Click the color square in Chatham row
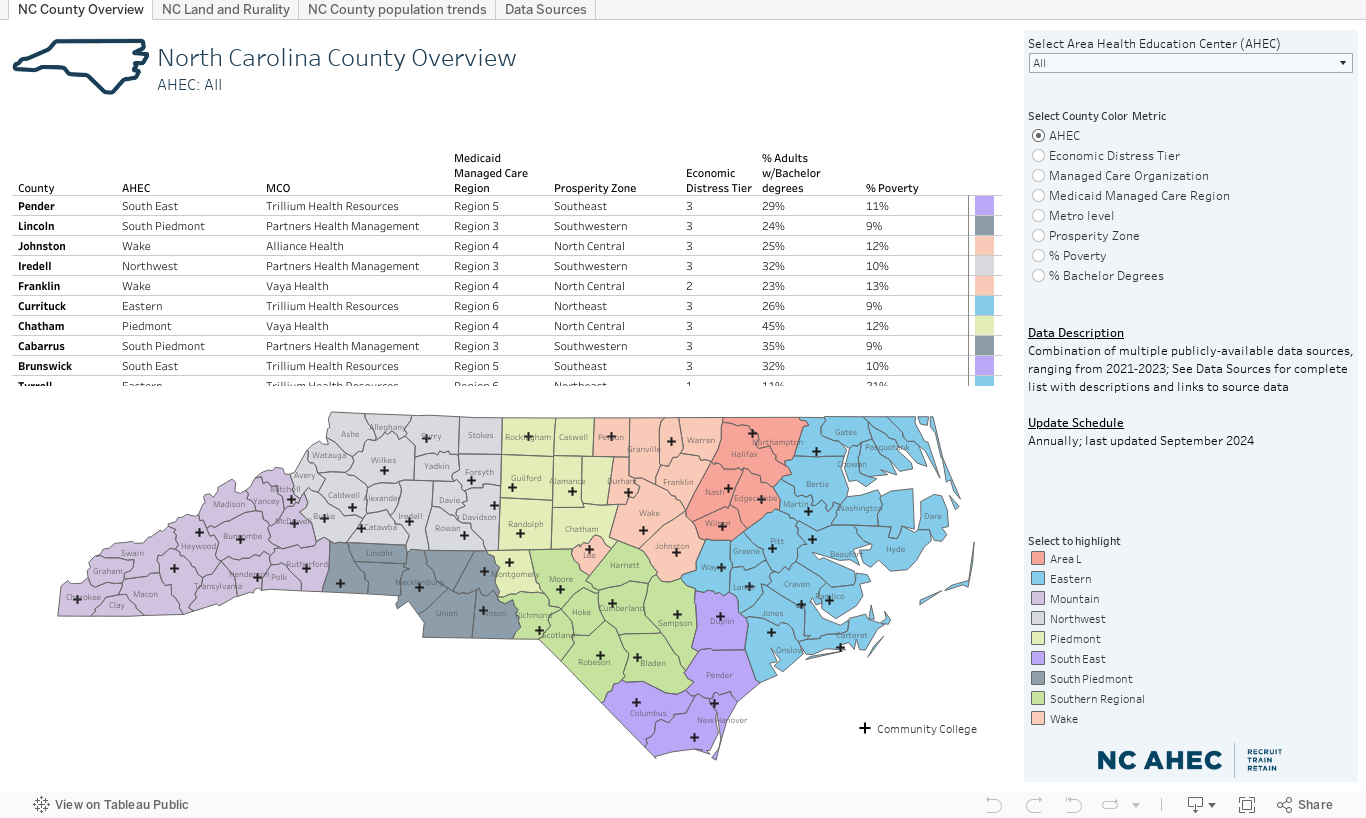 tap(984, 326)
